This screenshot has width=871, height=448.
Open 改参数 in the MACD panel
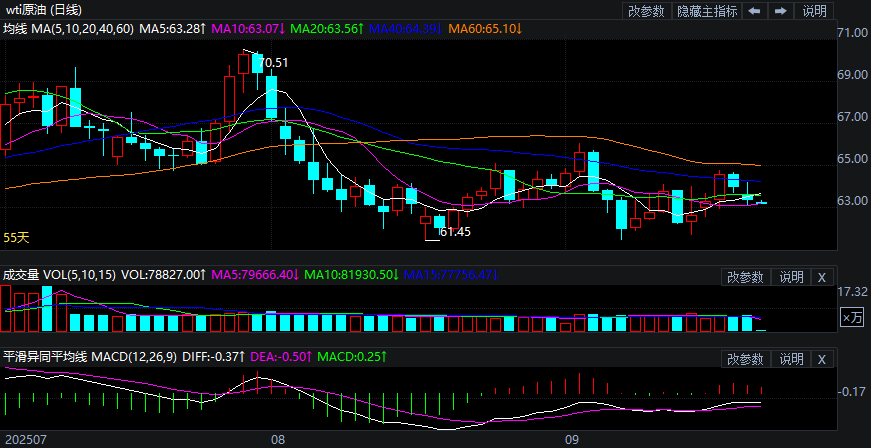[745, 359]
